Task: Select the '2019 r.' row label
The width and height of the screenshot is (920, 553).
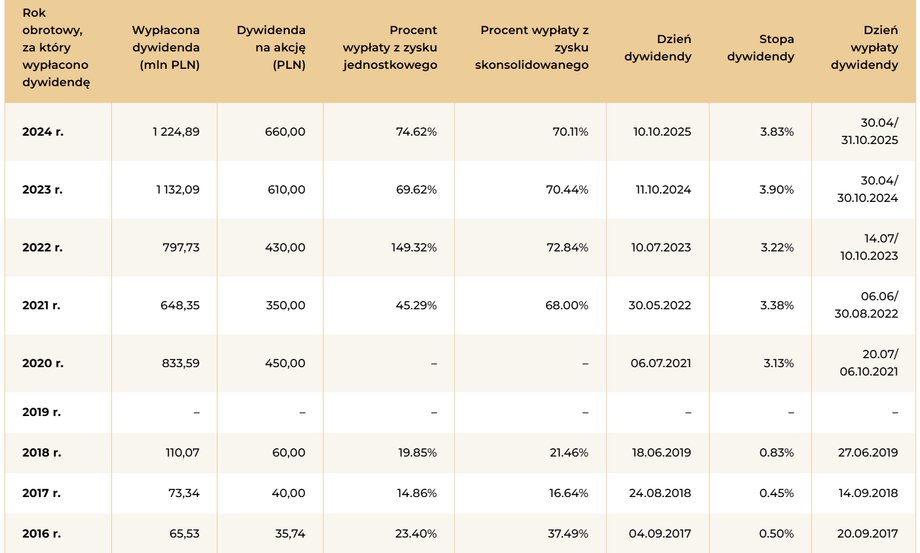Action: pos(41,412)
